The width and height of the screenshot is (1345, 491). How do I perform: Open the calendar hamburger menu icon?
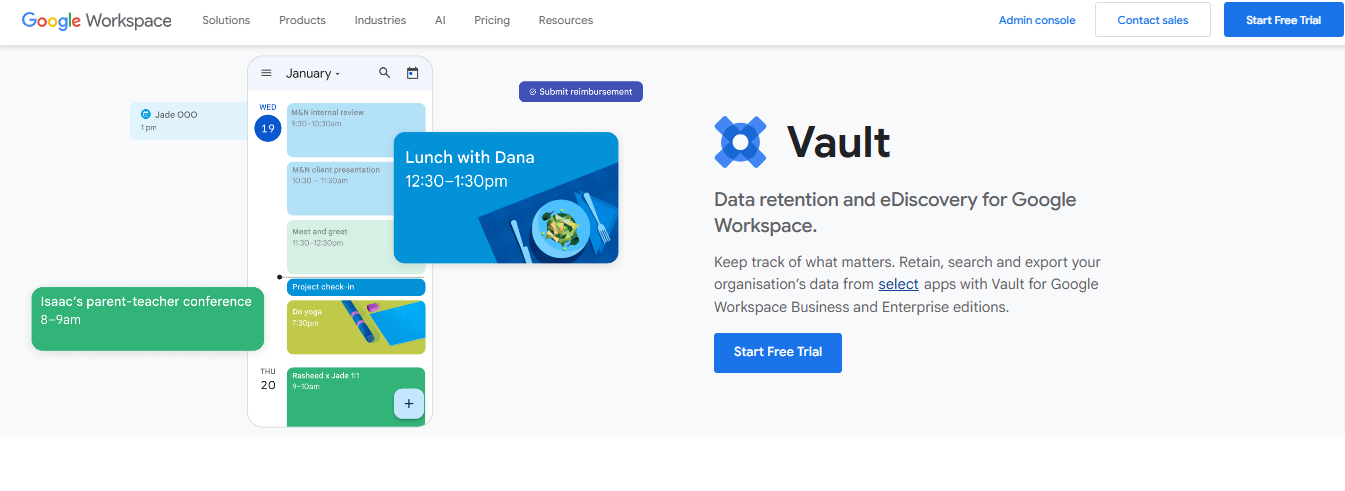tap(266, 73)
